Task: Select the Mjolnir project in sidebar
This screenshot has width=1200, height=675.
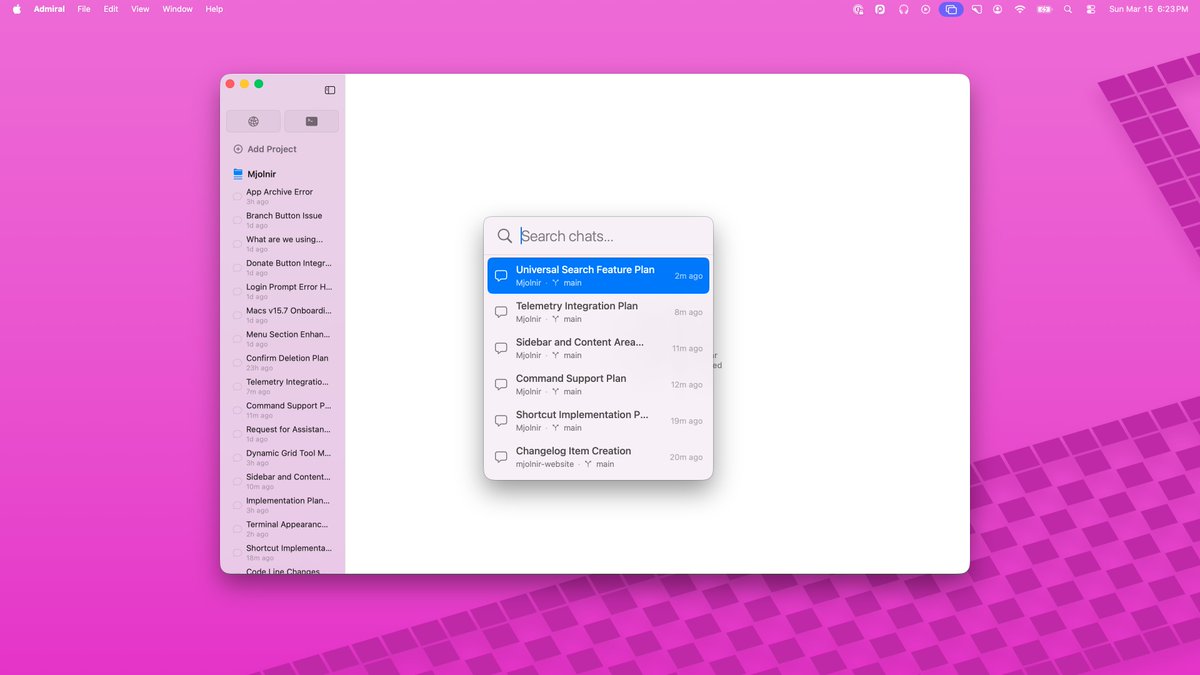Action: [262, 174]
